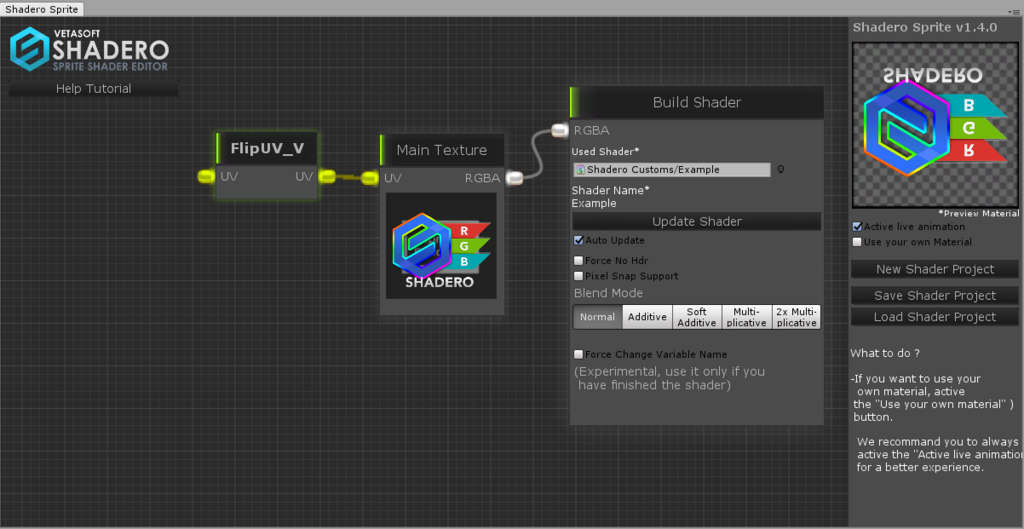Toggle Active live animation checkbox
This screenshot has height=529, width=1024.
pyautogui.click(x=857, y=227)
